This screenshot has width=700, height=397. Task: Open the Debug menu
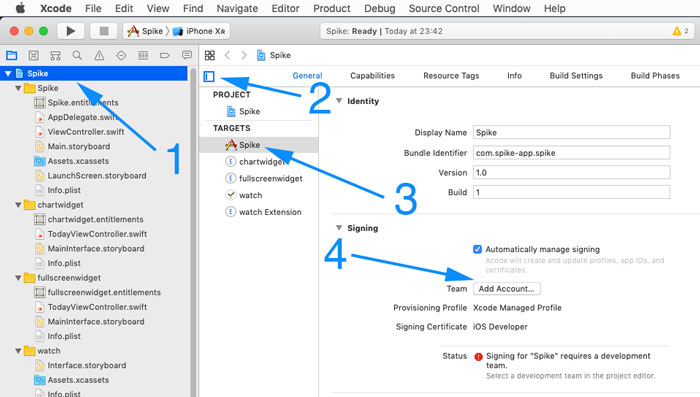[x=379, y=8]
